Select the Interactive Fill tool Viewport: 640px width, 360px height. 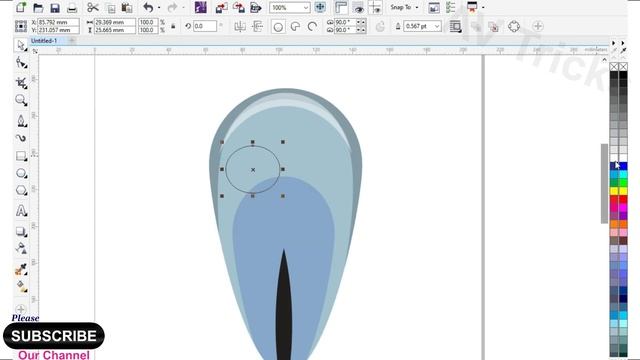21,287
